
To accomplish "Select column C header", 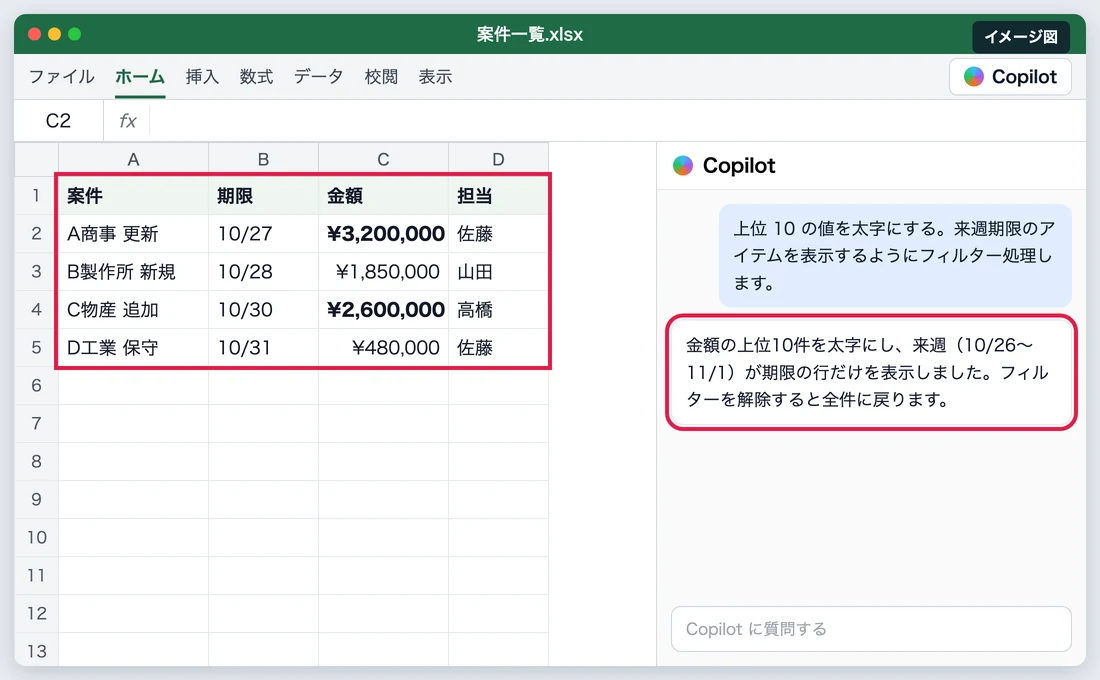I will pos(383,159).
